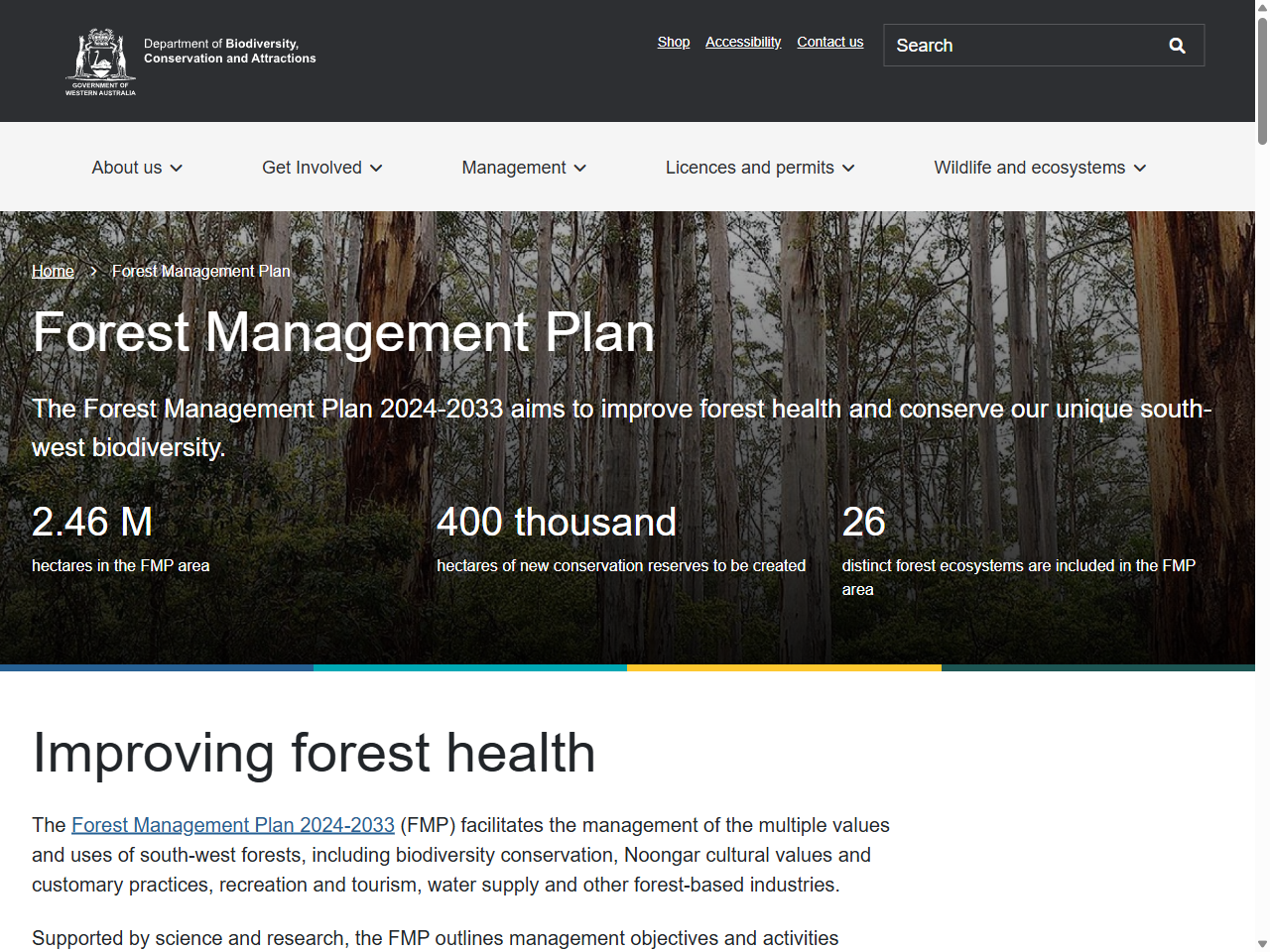Image resolution: width=1270 pixels, height=952 pixels.
Task: Click the breadcrumb separator arrow after Home
Action: [92, 271]
